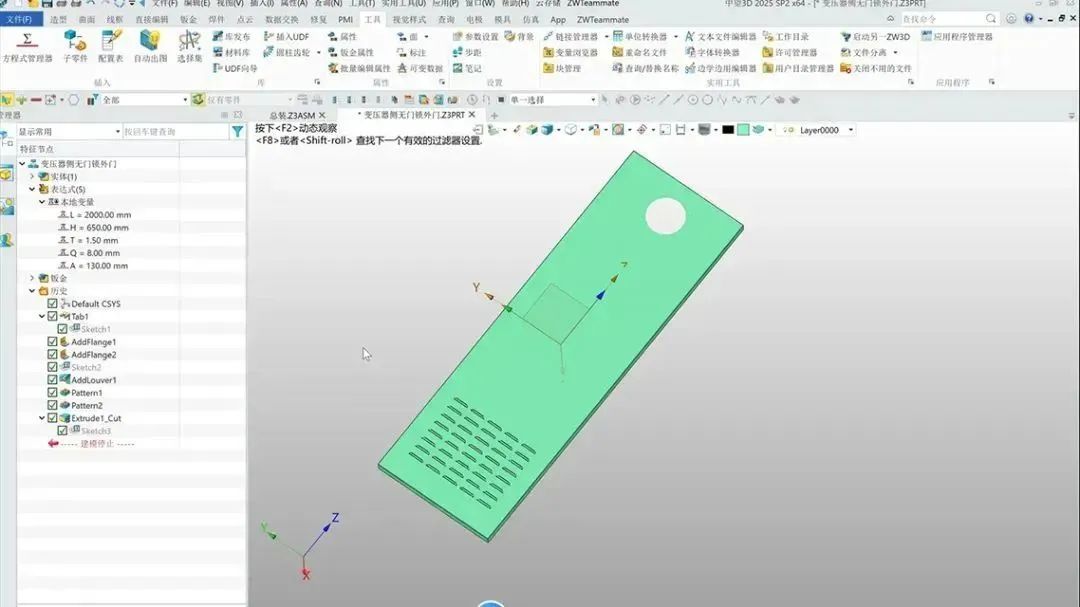Viewport: 1080px width, 607px height.
Task: Switch to the 总装.Z3ASM document tab
Action: tap(291, 116)
